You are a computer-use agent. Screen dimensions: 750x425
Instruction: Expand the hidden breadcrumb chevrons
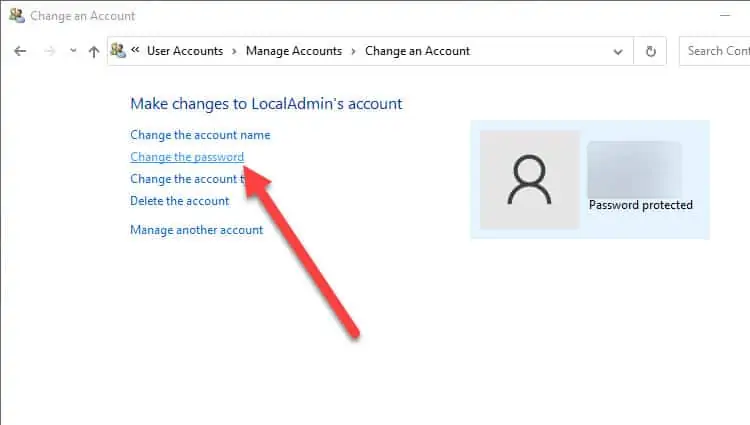[135, 49]
